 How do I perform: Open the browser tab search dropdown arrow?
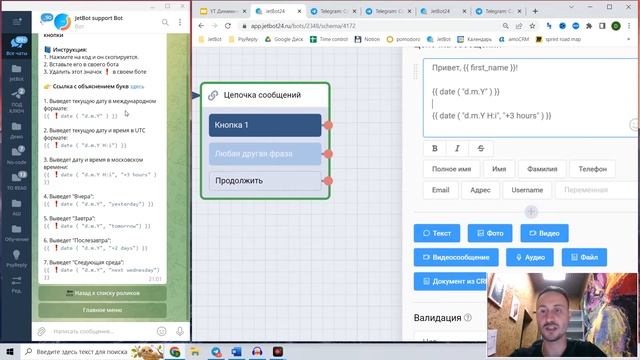571,7
